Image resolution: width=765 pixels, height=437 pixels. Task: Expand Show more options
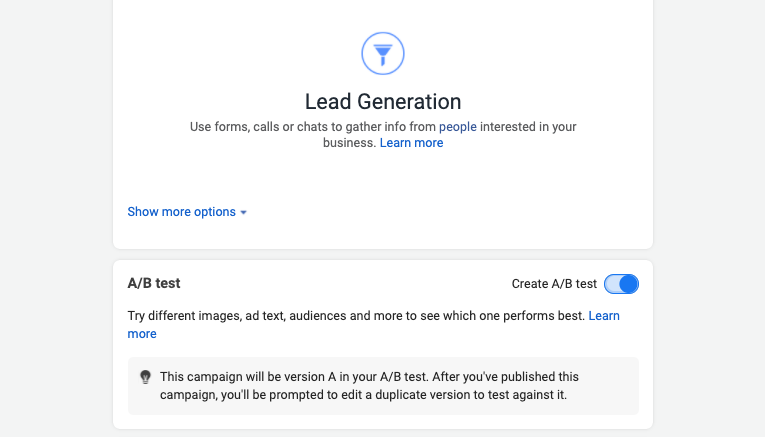187,212
